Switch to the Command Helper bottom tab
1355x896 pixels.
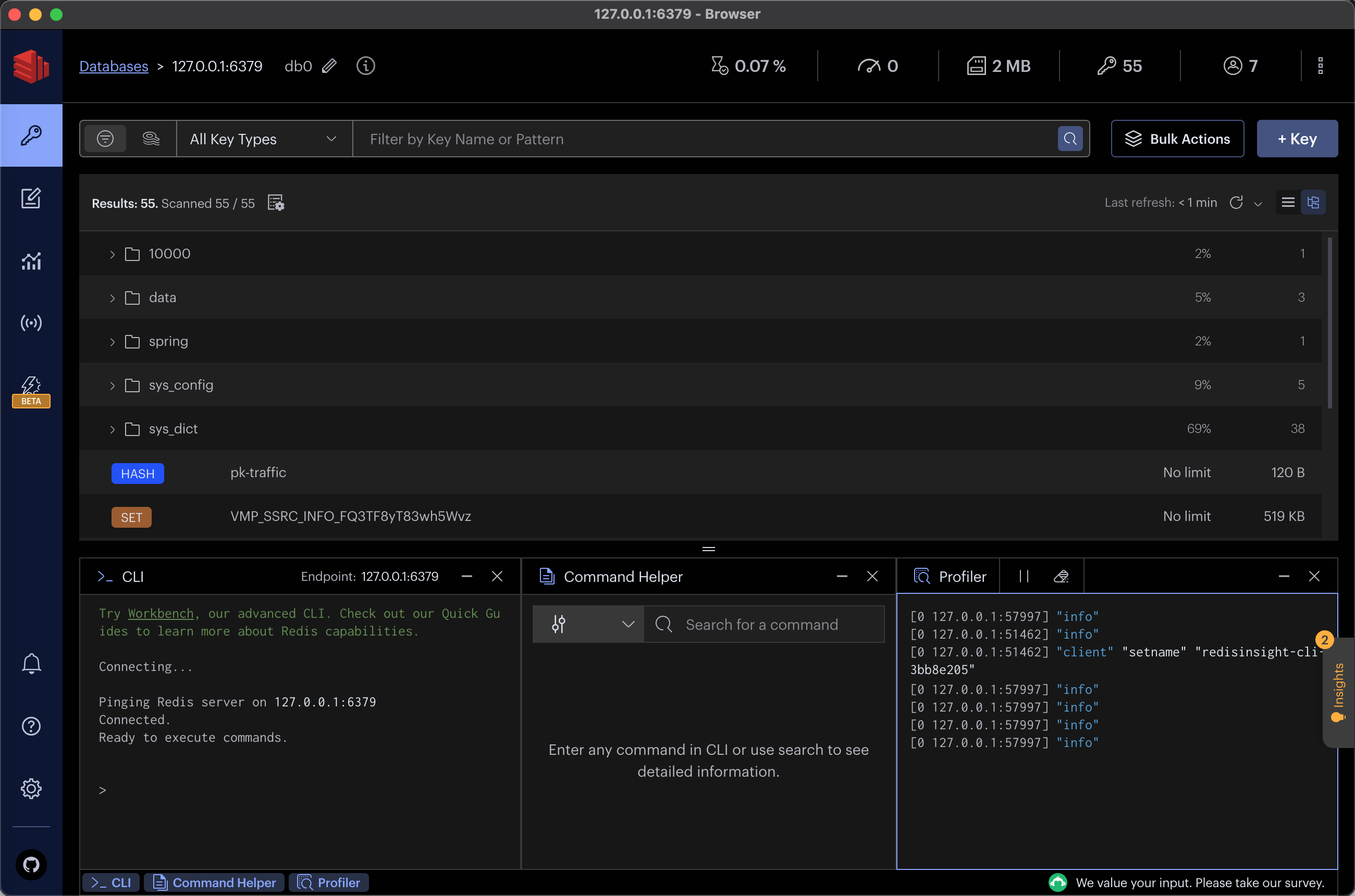click(214, 882)
